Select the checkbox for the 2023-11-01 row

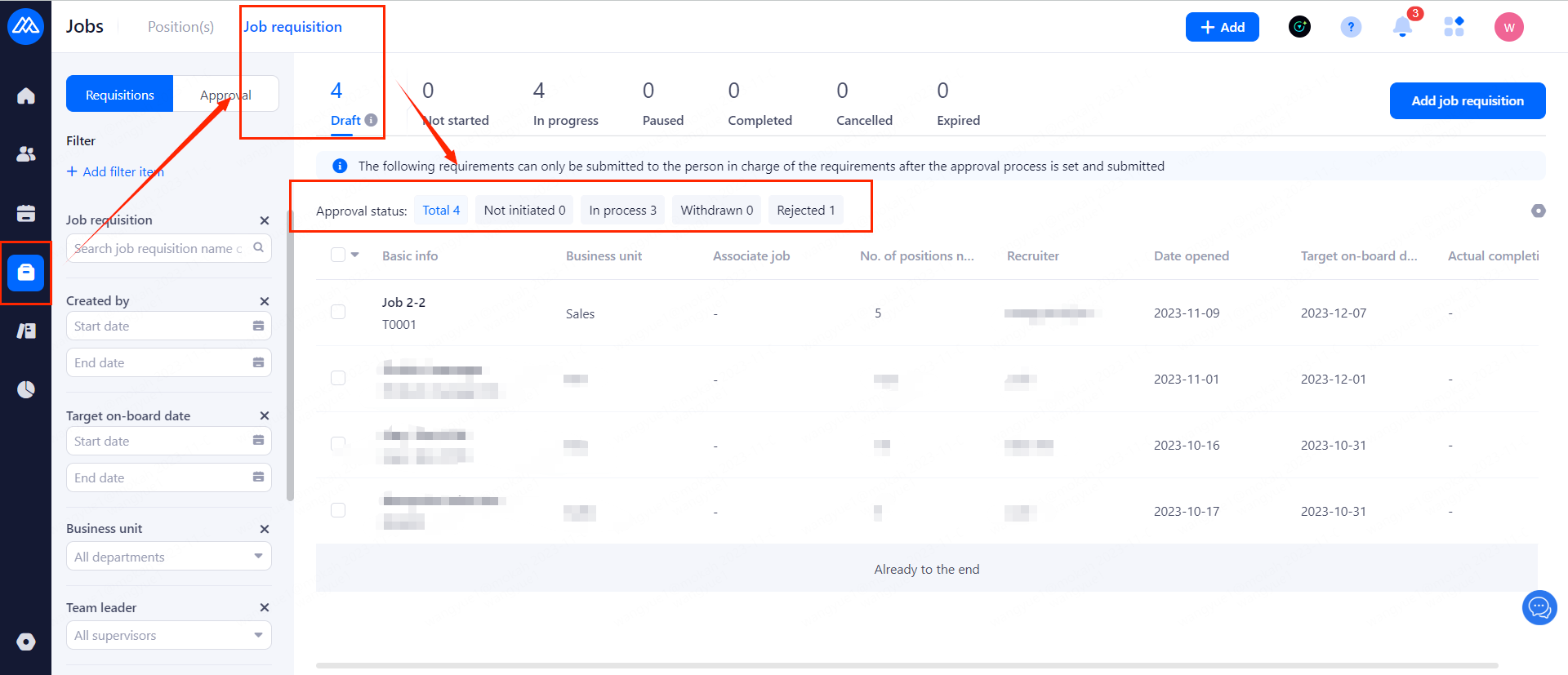338,378
